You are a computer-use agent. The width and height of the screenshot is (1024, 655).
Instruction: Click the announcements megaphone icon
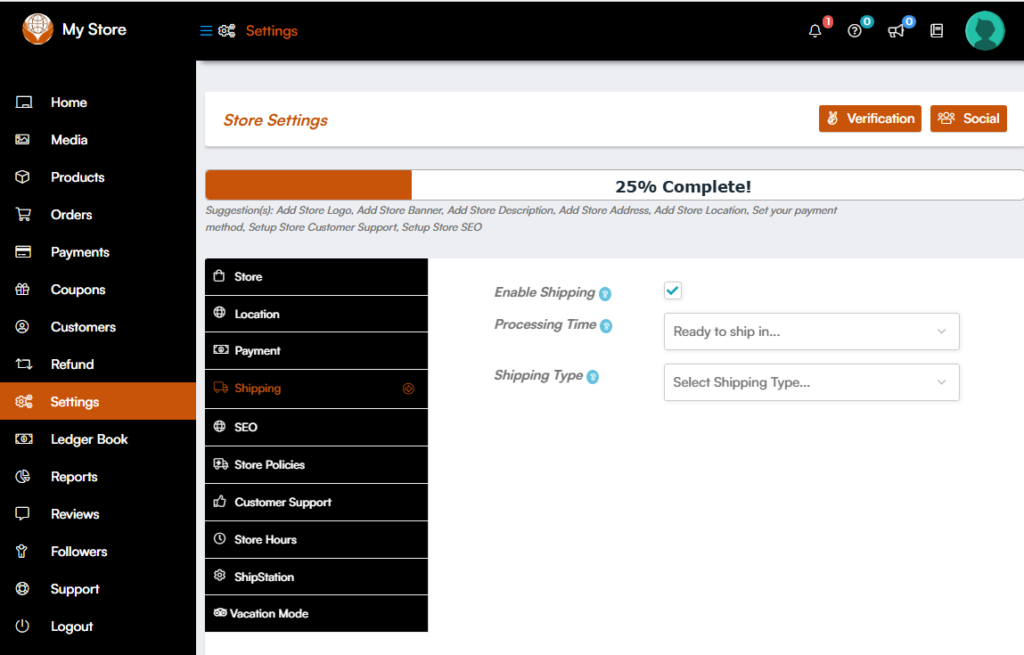tap(896, 31)
